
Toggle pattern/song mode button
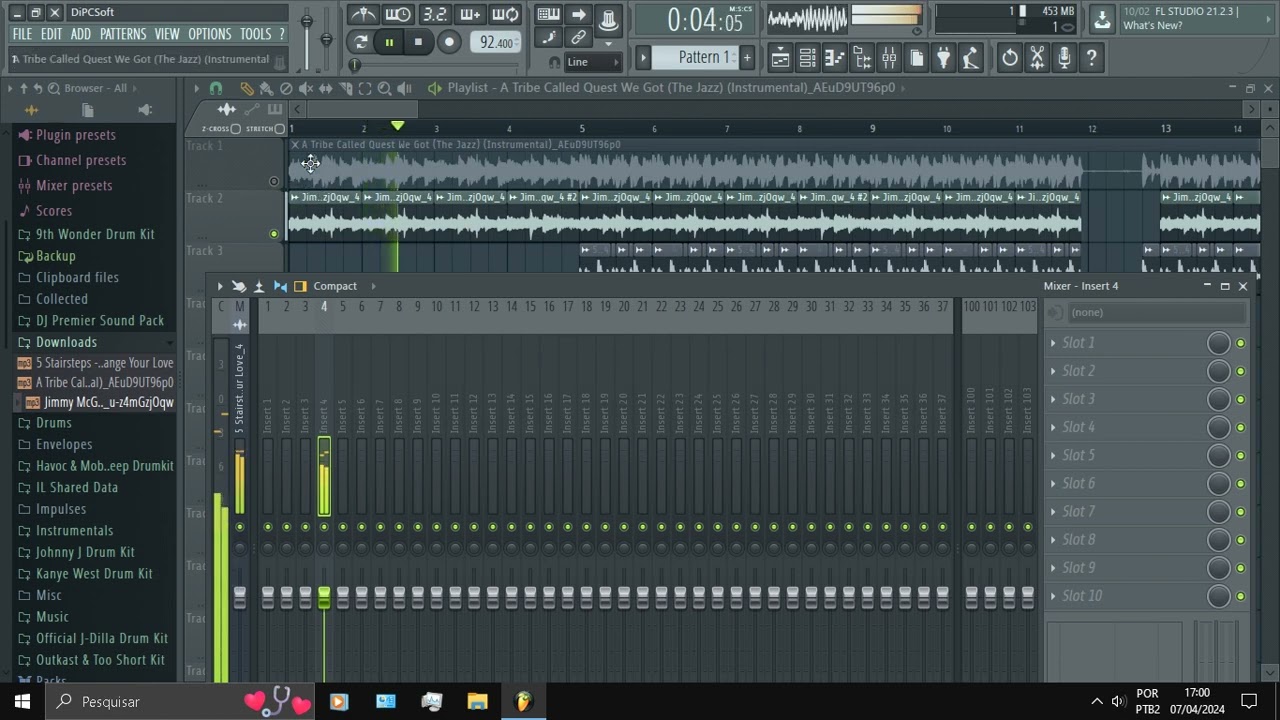coord(360,41)
